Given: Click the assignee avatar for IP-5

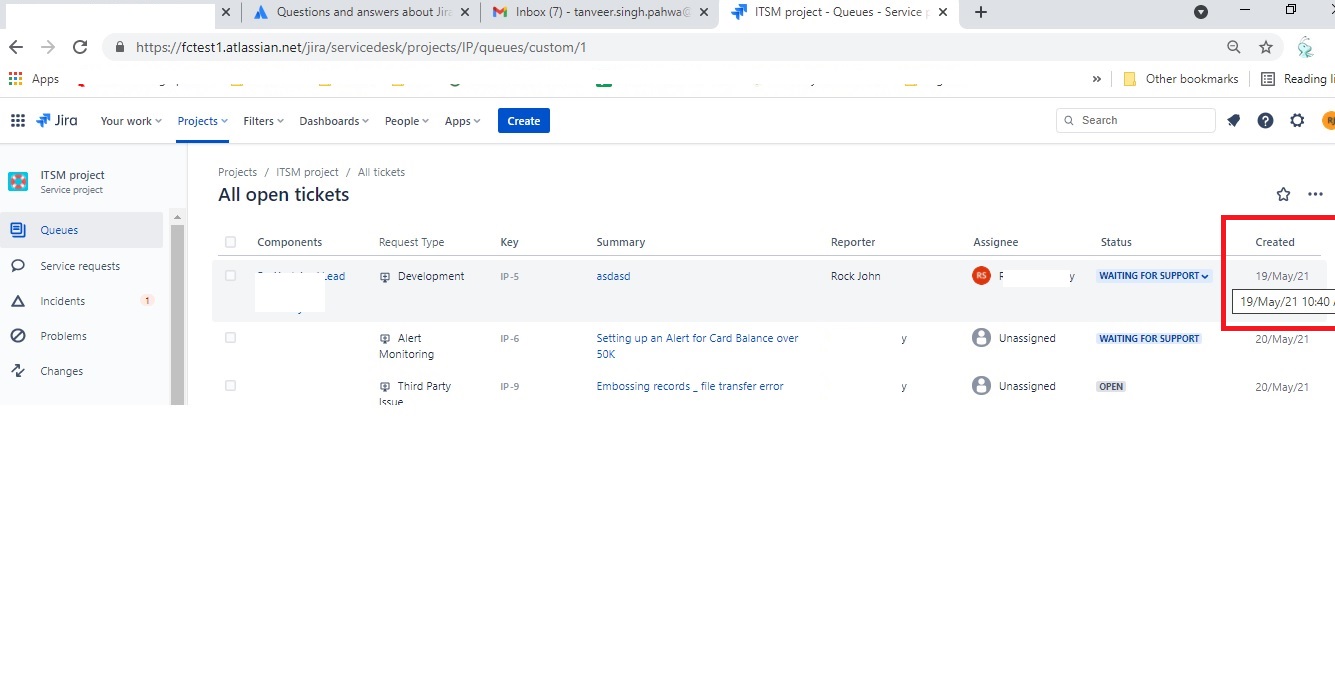Looking at the screenshot, I should [x=981, y=276].
